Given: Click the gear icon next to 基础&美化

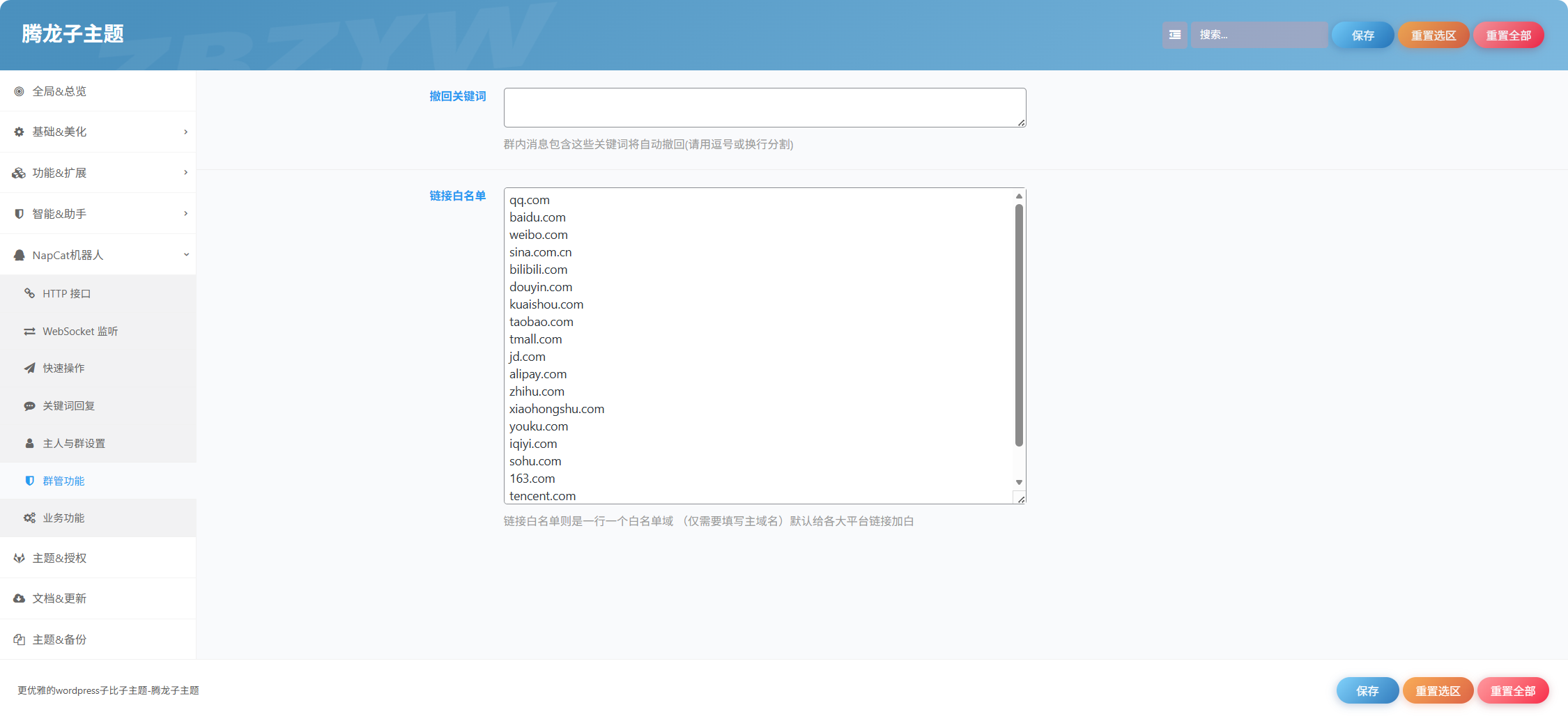Looking at the screenshot, I should [20, 132].
